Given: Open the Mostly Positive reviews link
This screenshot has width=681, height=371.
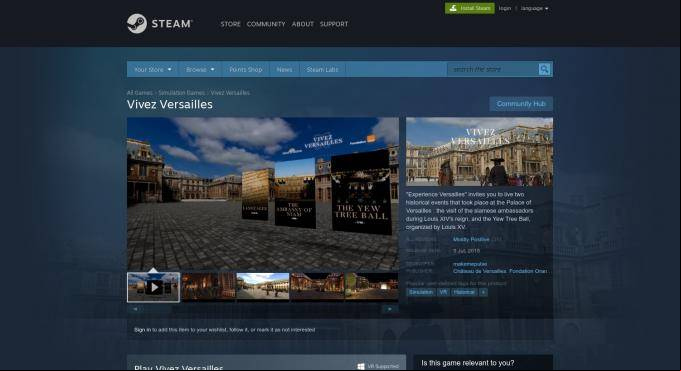Looking at the screenshot, I should point(471,239).
